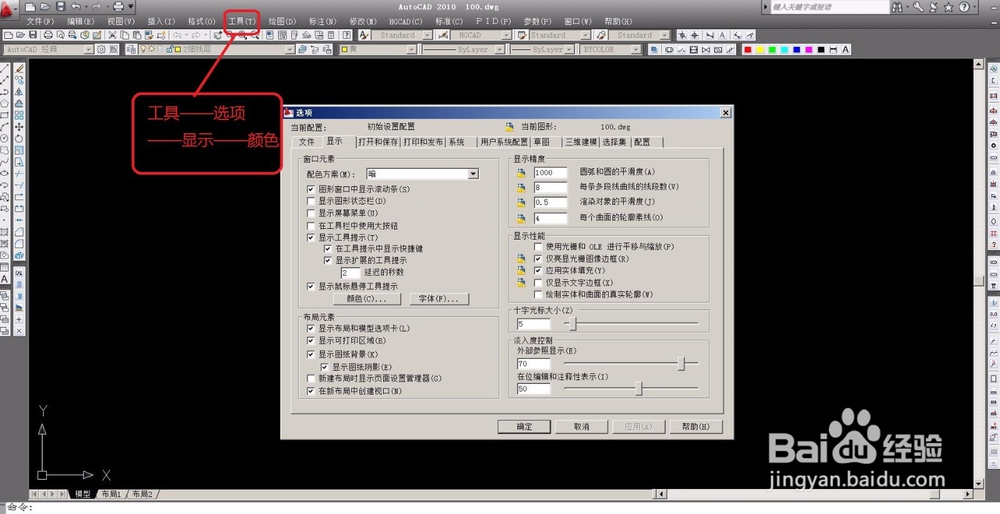
Task: Expand the quick access toolbar customize arrow
Action: click(x=131, y=6)
